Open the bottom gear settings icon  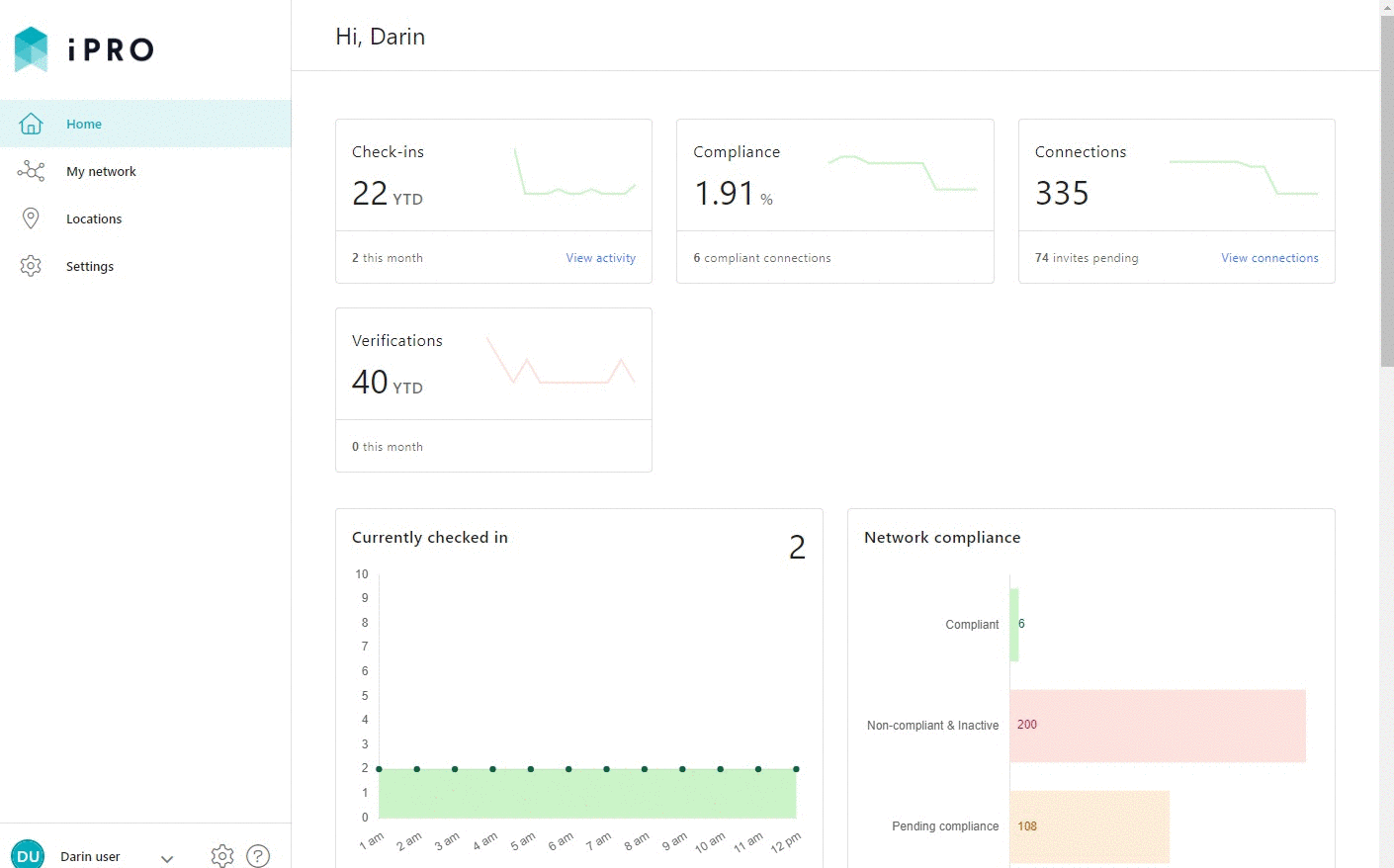click(222, 856)
